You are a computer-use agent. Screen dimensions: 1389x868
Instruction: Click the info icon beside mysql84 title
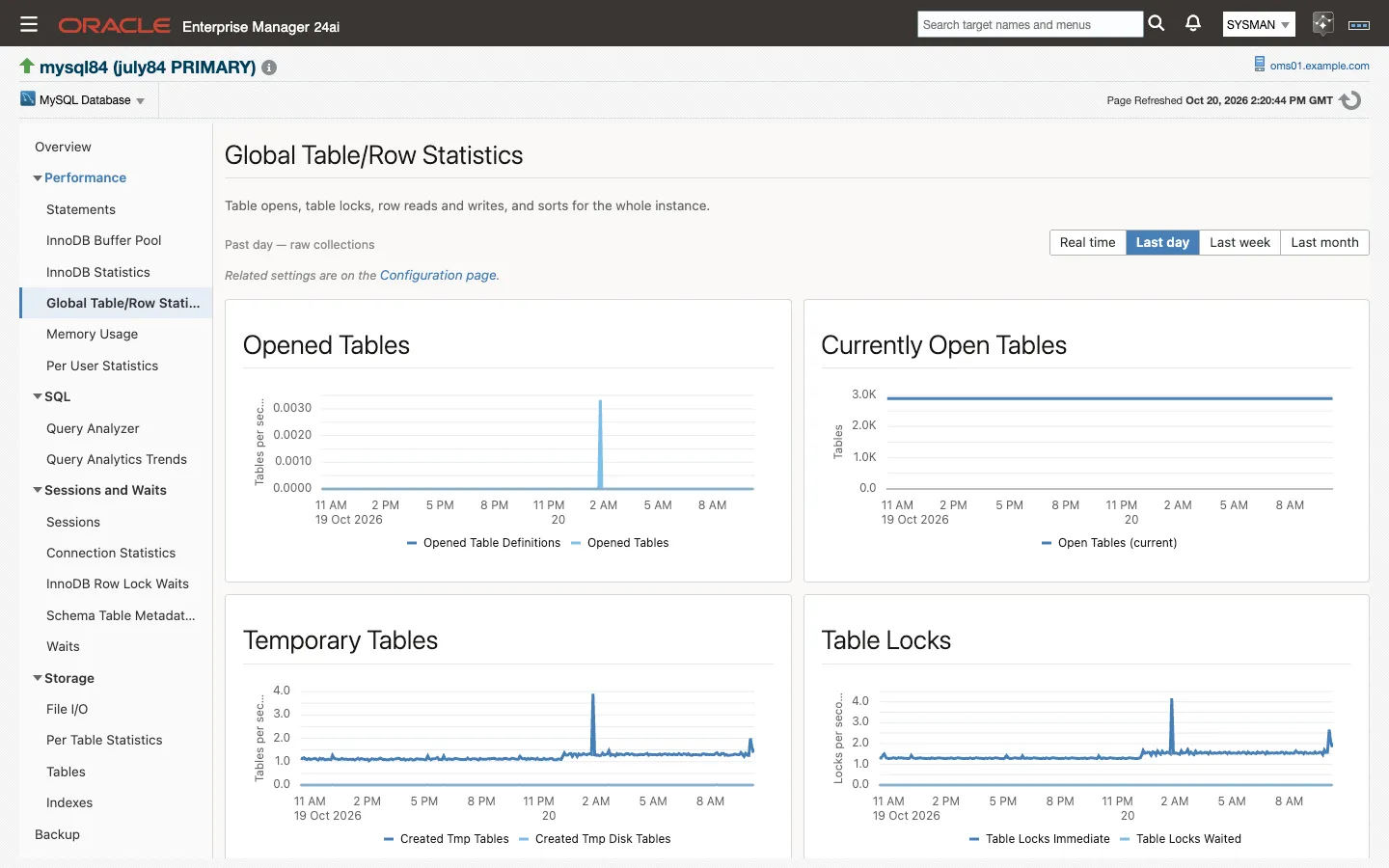269,68
